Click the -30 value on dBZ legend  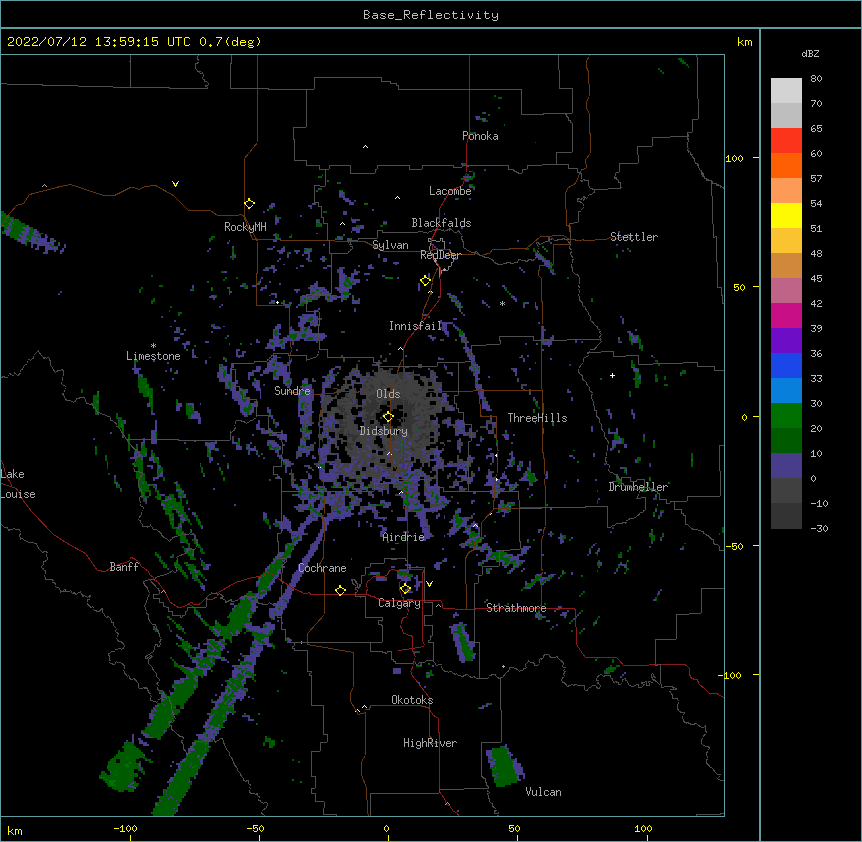(819, 528)
